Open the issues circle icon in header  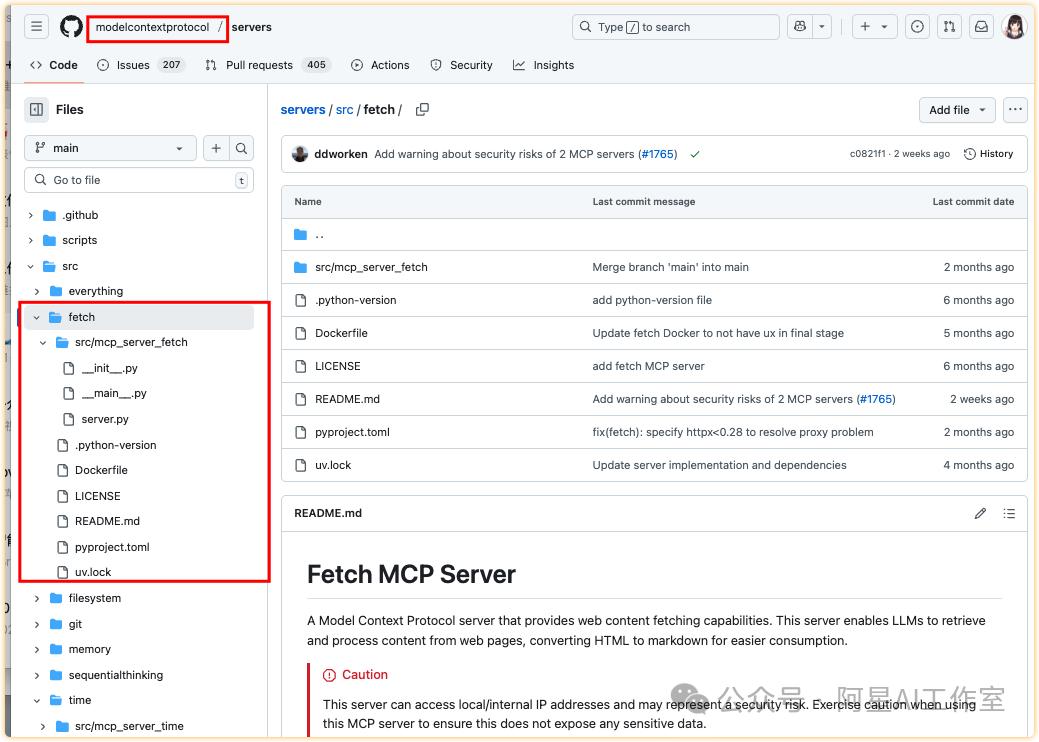click(917, 27)
